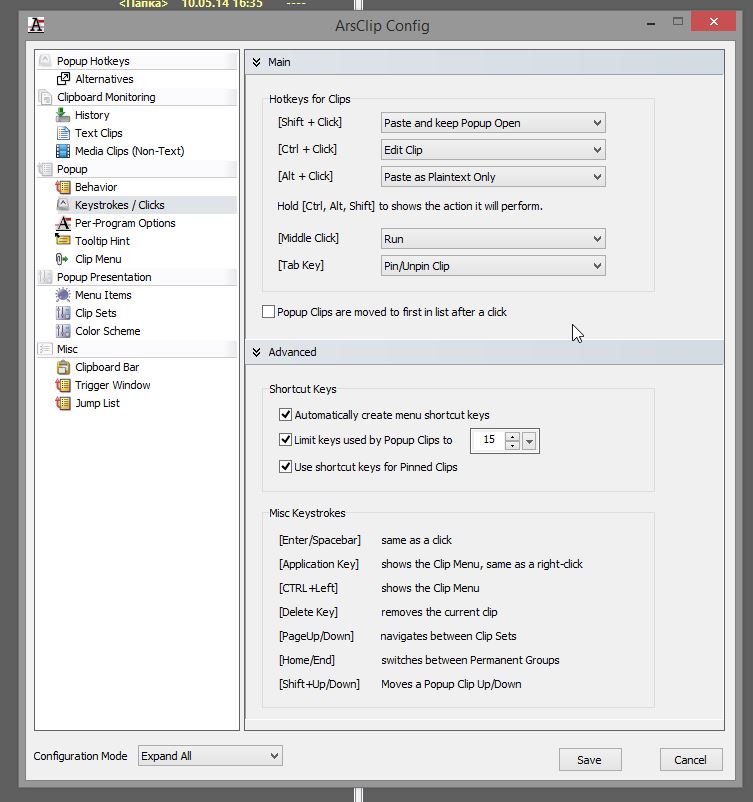The width and height of the screenshot is (753, 802).
Task: Click the [Delete Key] keystroke label
Action: click(308, 612)
